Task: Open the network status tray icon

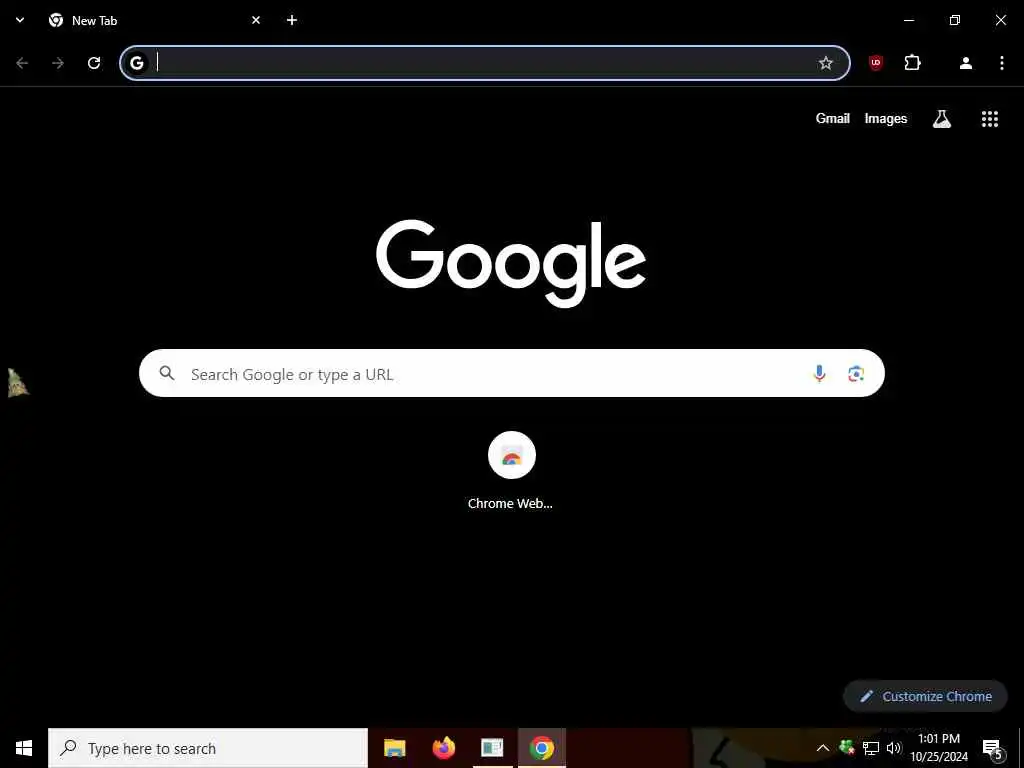Action: (x=871, y=748)
